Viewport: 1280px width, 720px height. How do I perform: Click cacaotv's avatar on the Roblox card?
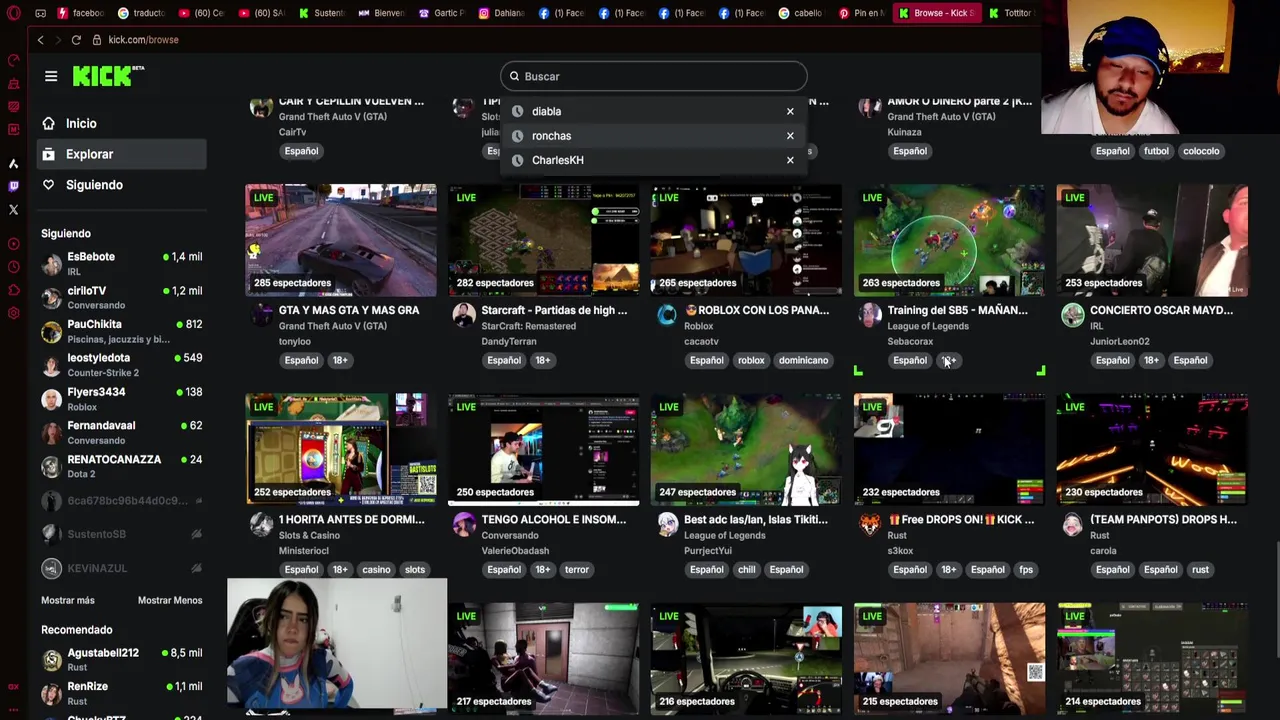(667, 316)
